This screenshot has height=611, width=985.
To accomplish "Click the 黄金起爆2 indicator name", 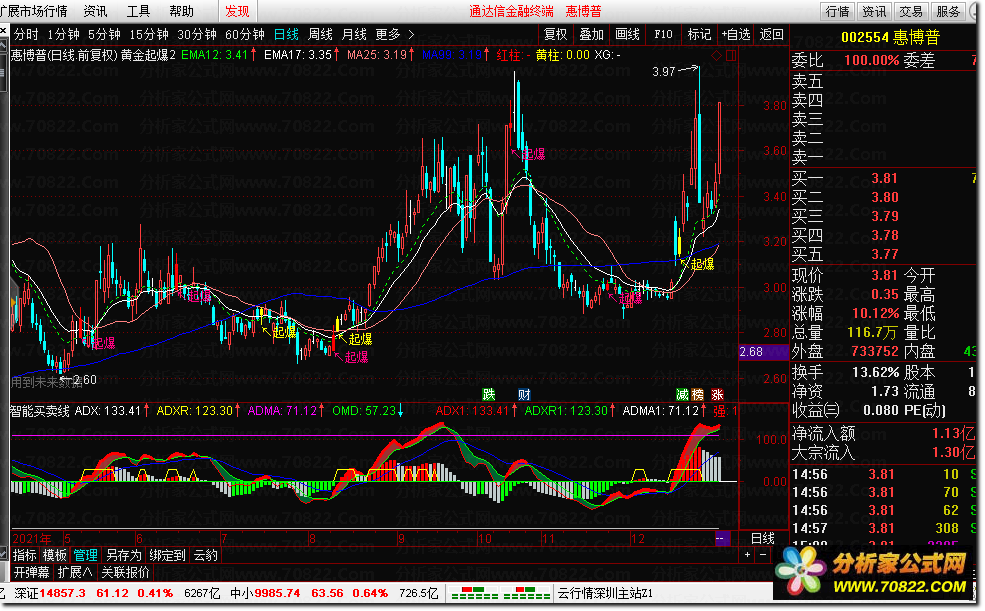I will [x=148, y=55].
